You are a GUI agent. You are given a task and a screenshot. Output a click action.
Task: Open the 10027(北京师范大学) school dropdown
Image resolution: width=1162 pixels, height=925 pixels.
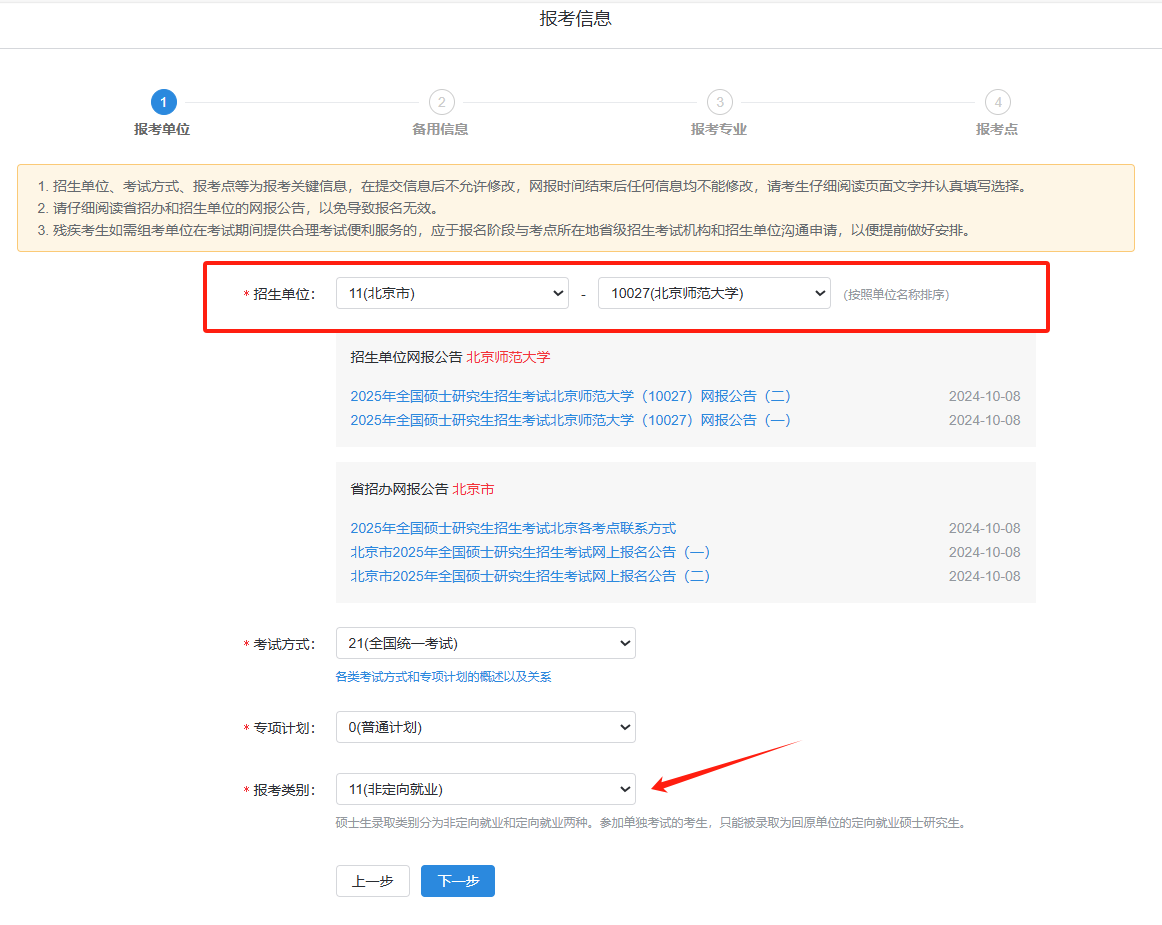click(x=714, y=293)
